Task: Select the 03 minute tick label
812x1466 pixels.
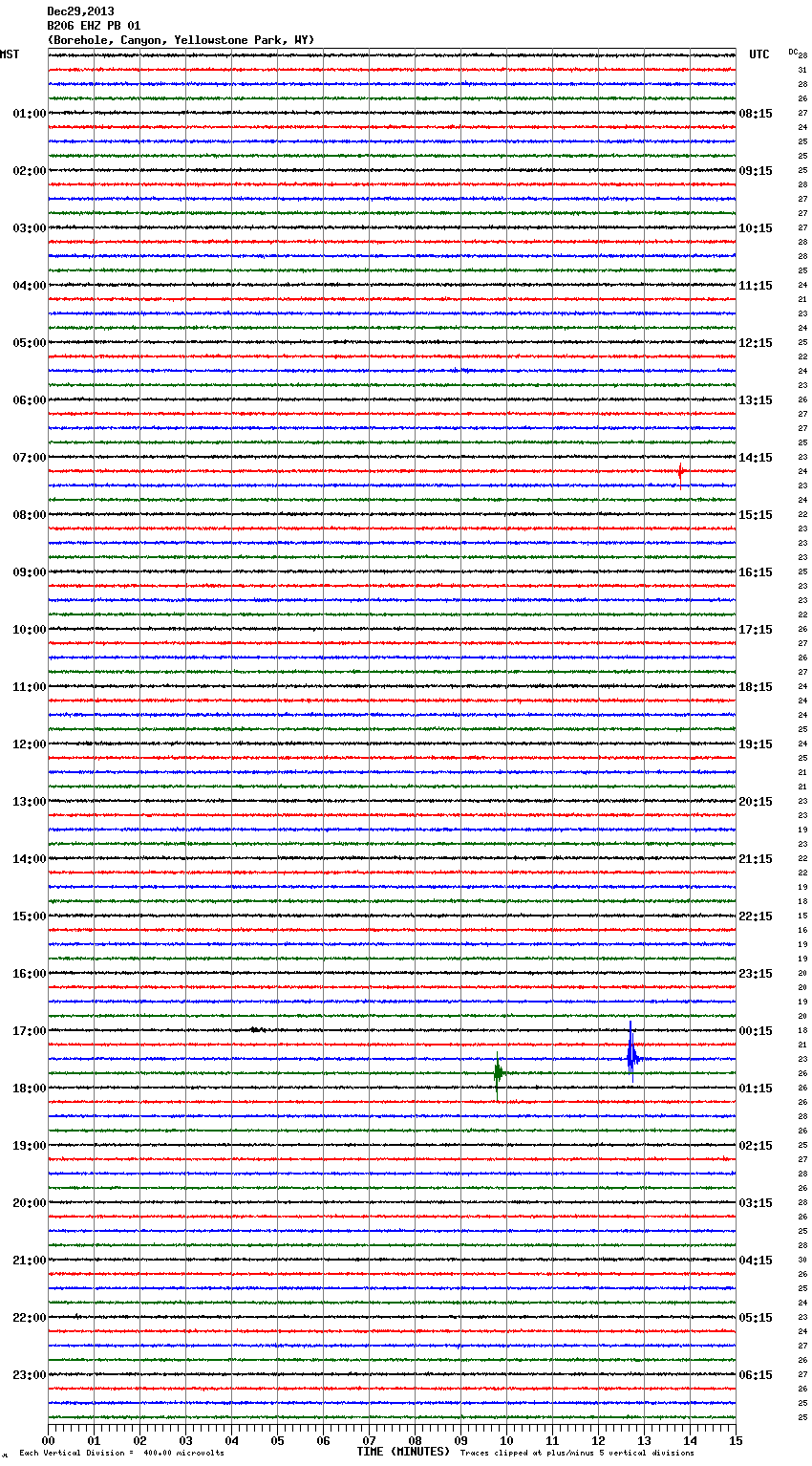Action: [185, 1440]
